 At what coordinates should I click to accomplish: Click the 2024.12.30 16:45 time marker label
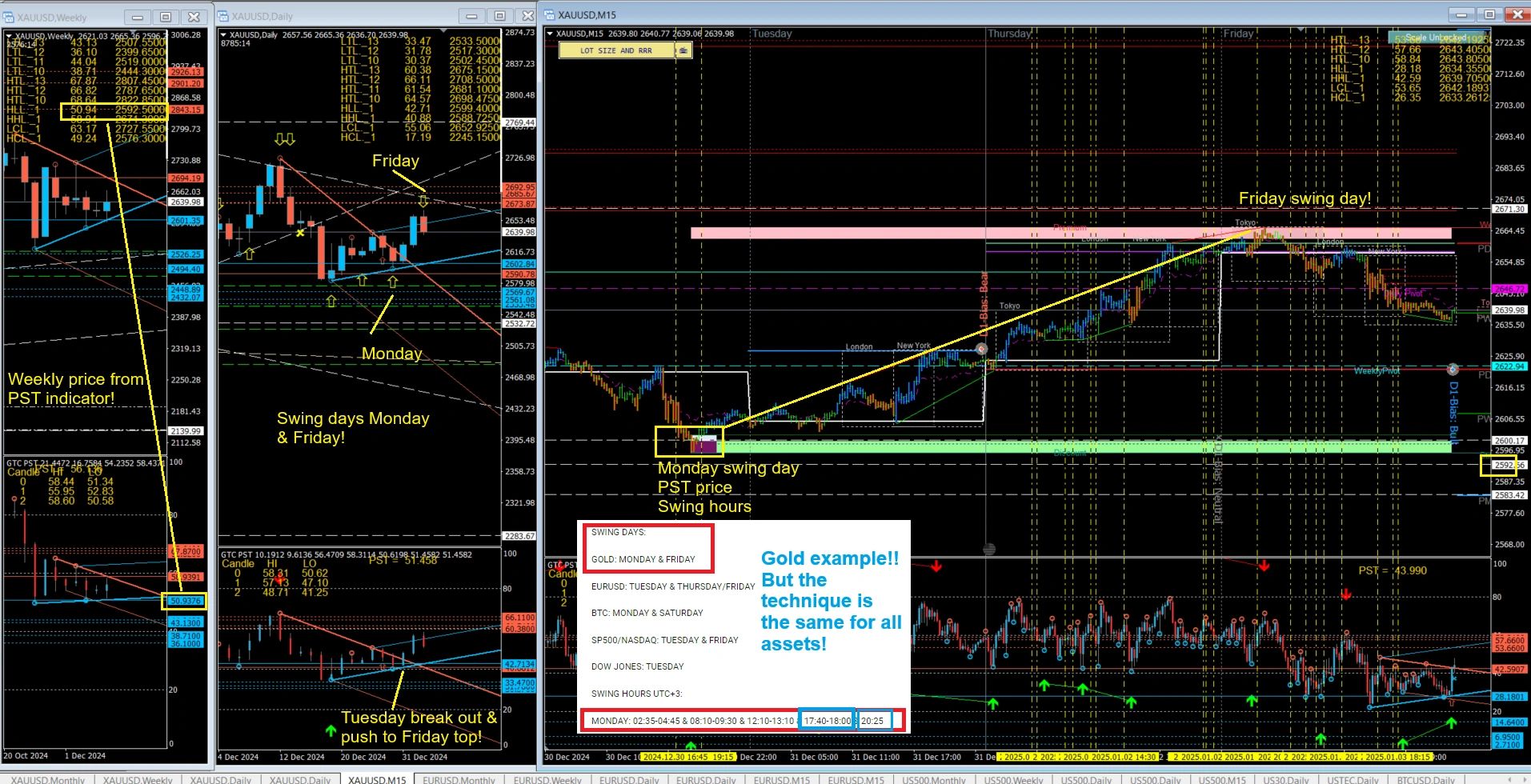tap(675, 757)
